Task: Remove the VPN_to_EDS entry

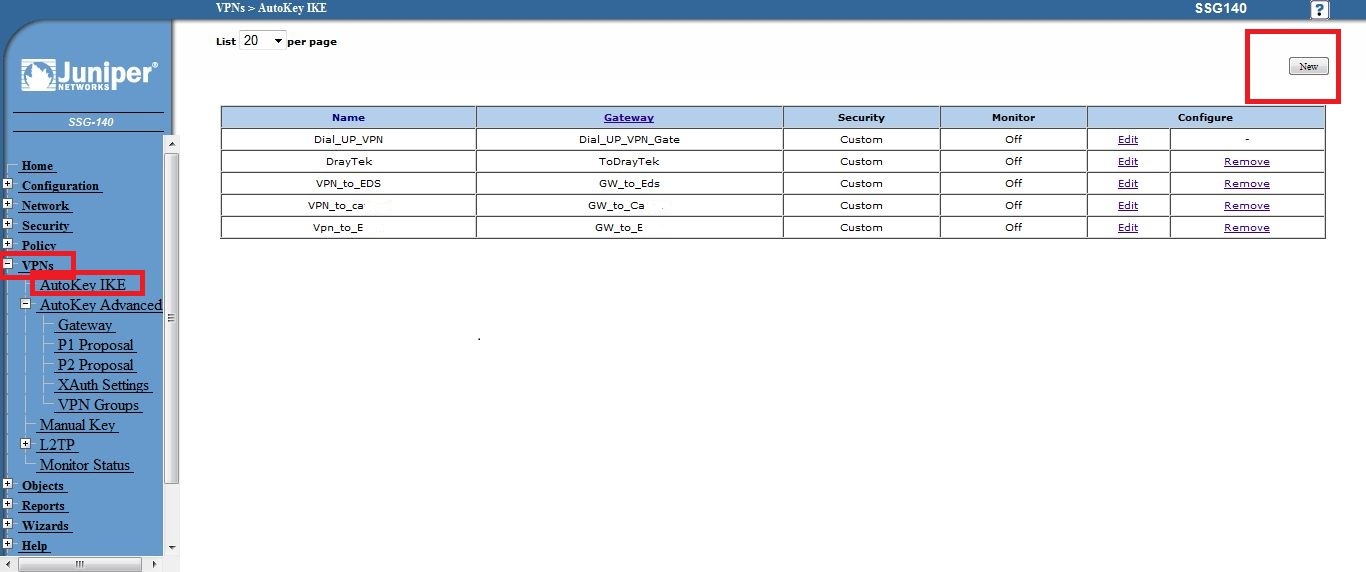Action: point(1247,184)
